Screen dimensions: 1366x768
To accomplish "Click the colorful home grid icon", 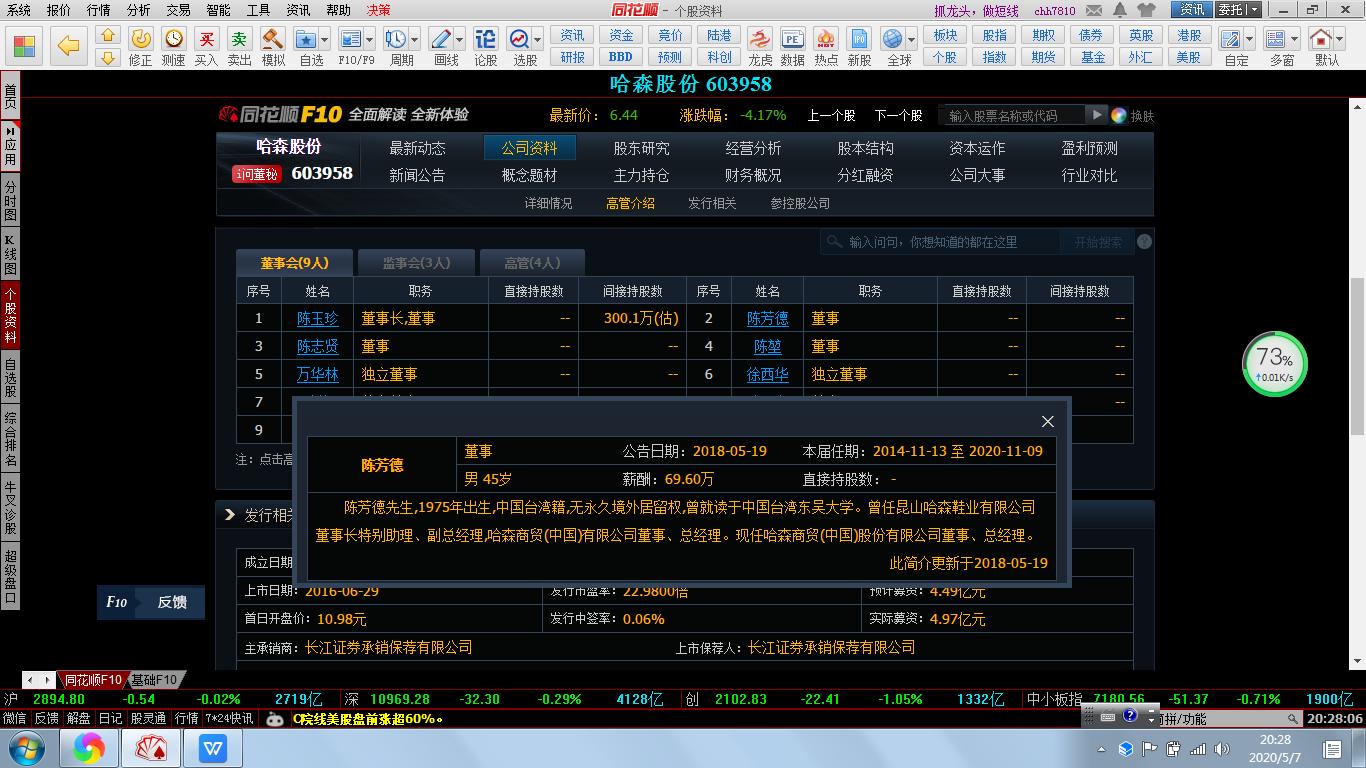I will pos(26,46).
